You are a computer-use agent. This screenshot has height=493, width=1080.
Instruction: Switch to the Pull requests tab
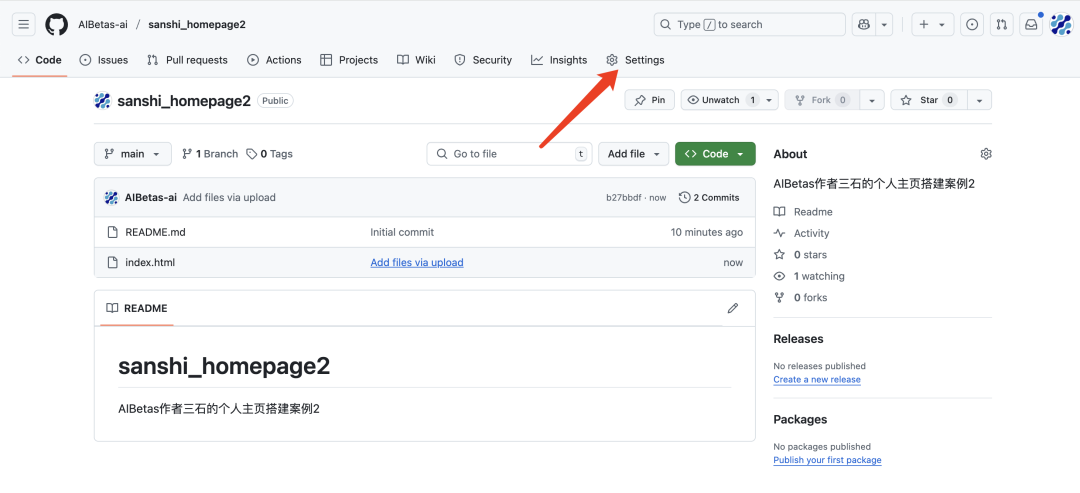click(187, 60)
